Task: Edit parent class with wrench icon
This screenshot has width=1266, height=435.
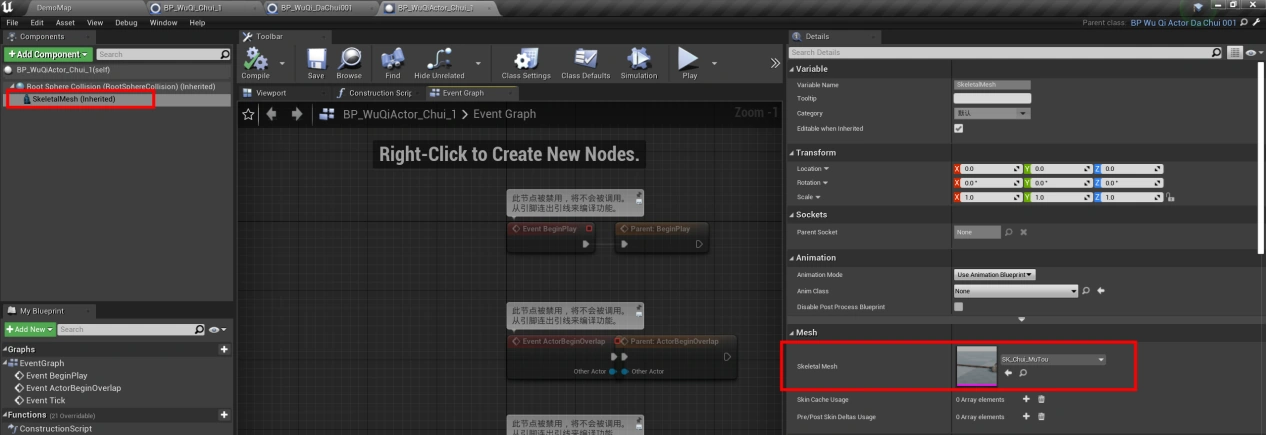Action: point(1255,22)
